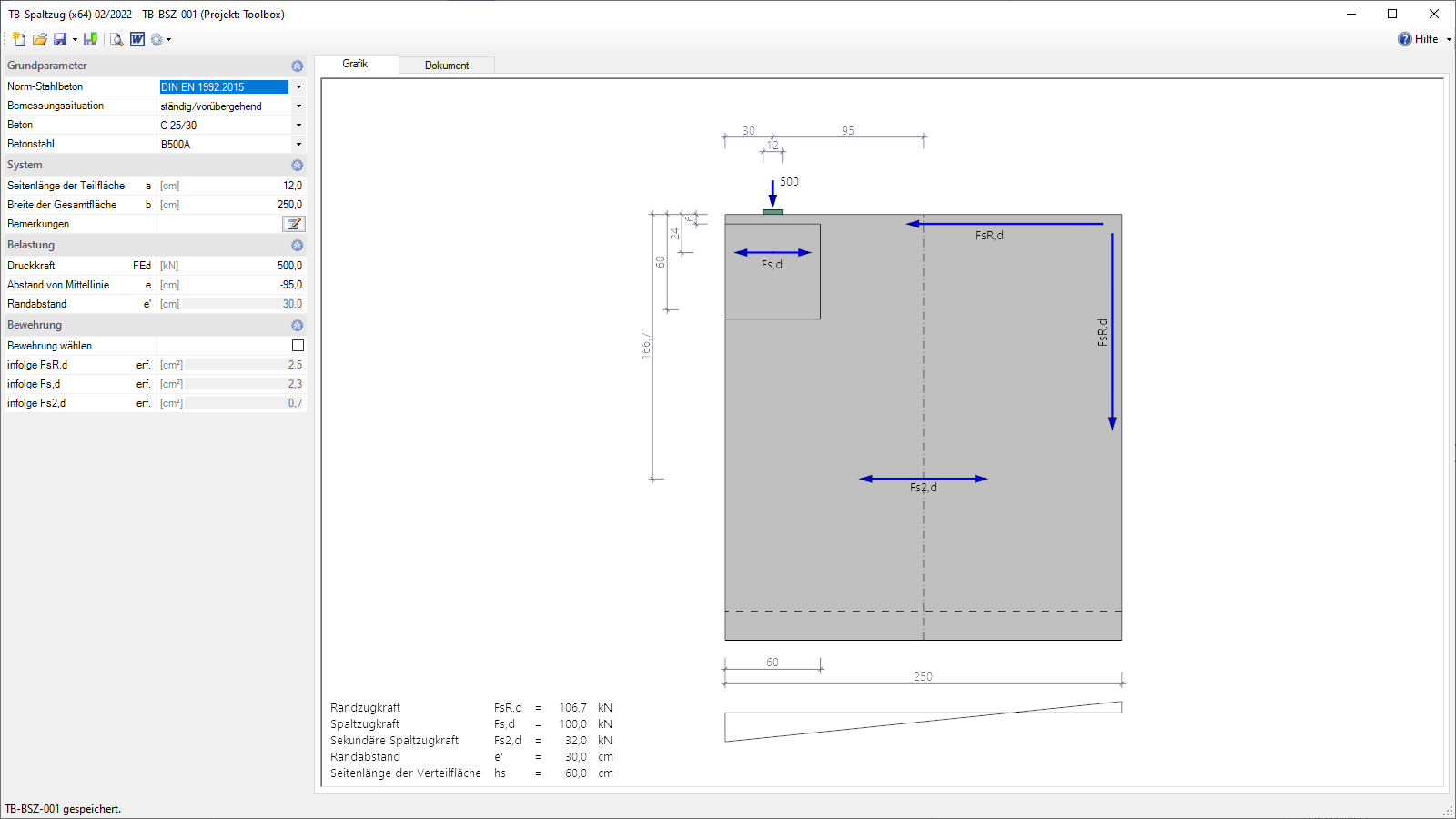Edit the Seitenlänge der Teilfläche value
1456x819 pixels.
(243, 186)
